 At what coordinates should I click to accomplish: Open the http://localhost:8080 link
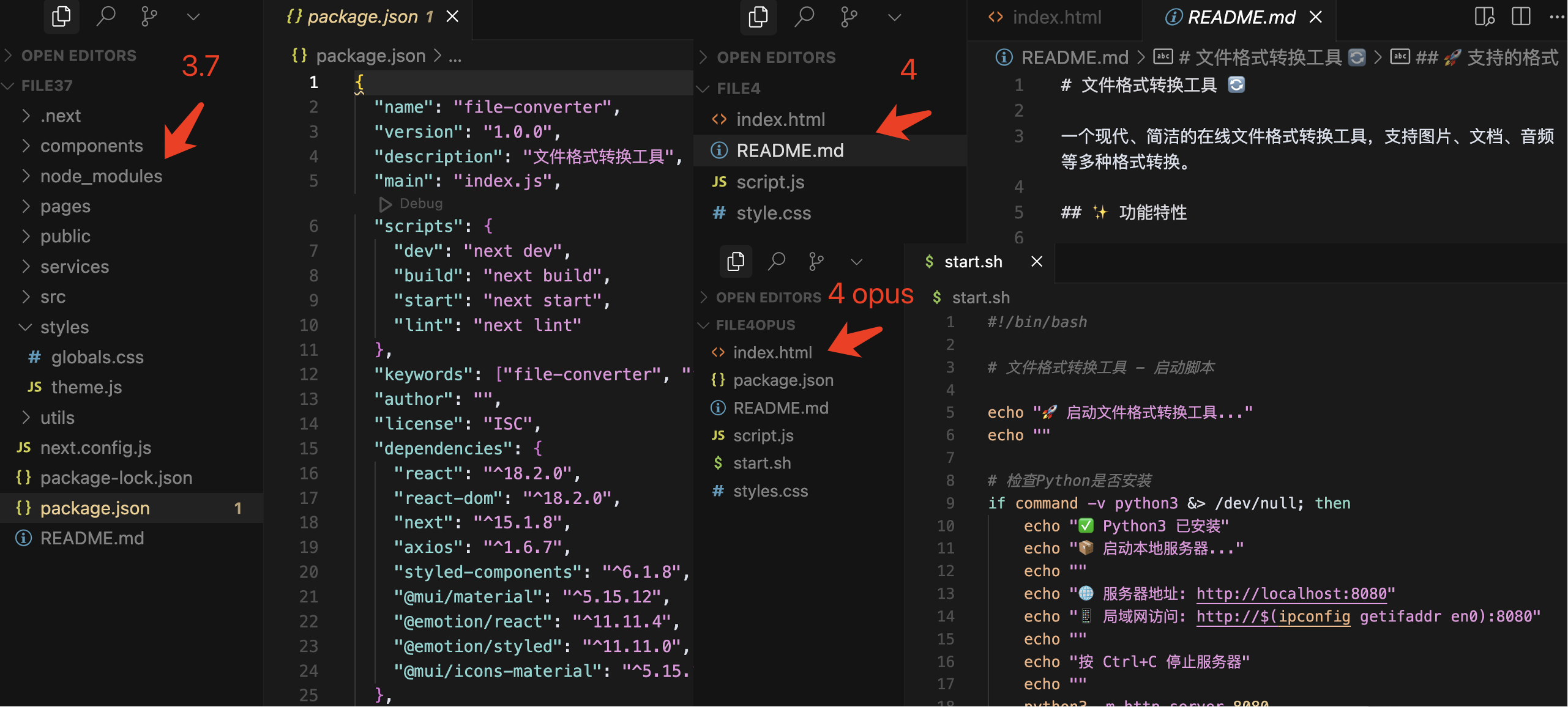[1291, 594]
